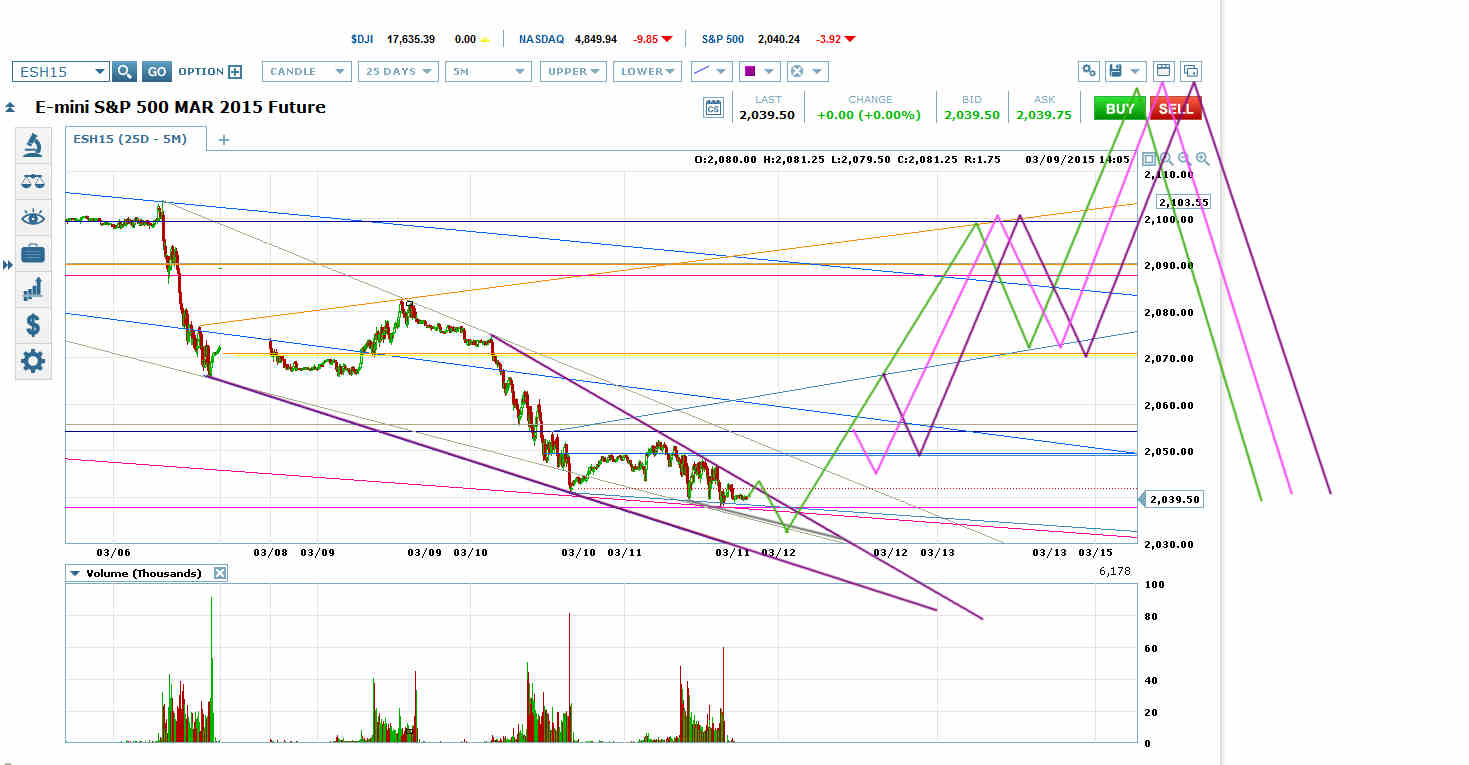
Task: Open the UPPER studies dropdown
Action: (x=573, y=71)
